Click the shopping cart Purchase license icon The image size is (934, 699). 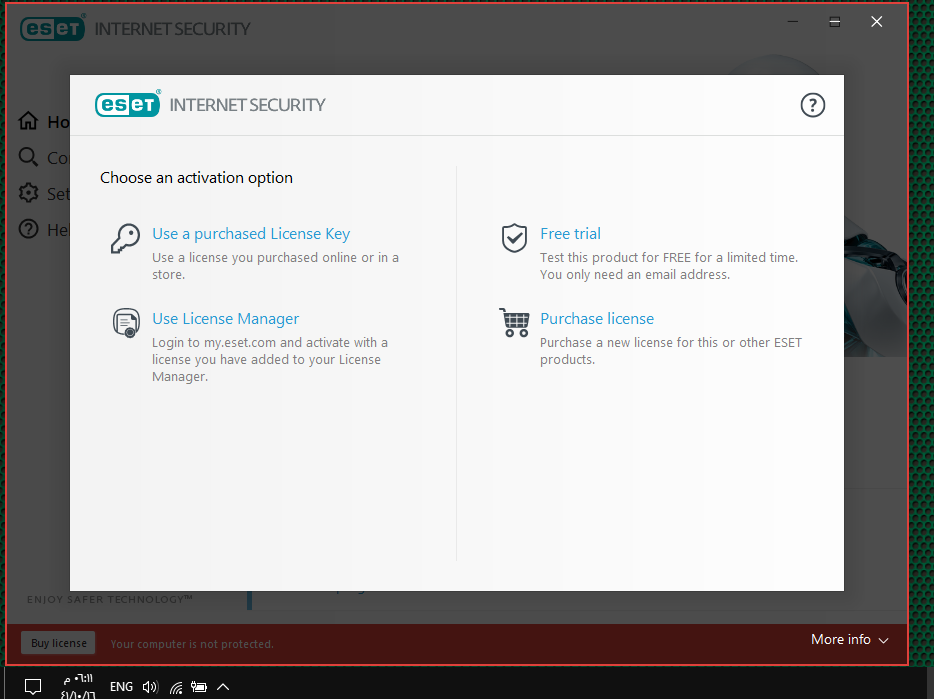click(x=515, y=322)
